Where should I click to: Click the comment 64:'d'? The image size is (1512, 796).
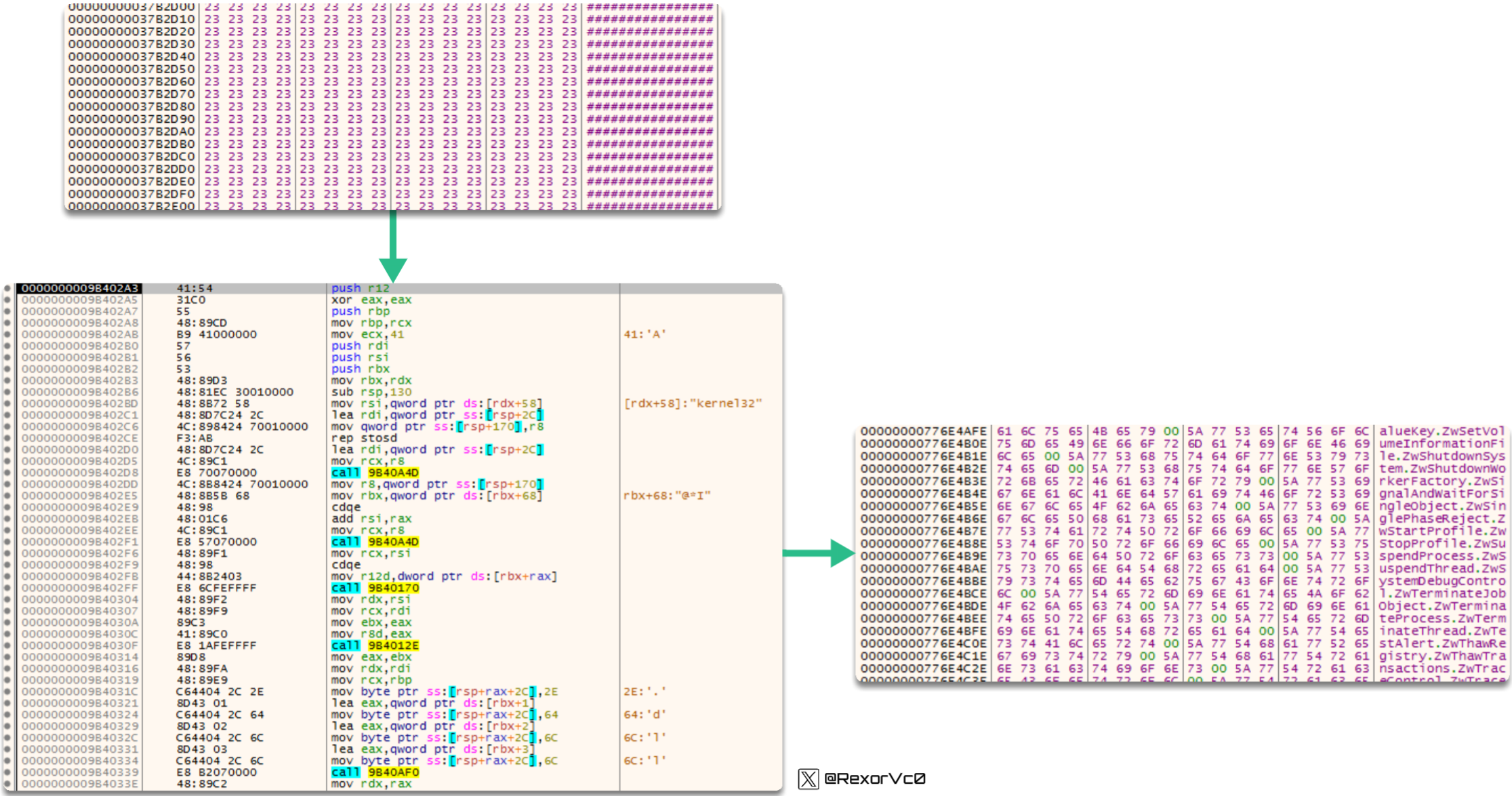coord(645,715)
